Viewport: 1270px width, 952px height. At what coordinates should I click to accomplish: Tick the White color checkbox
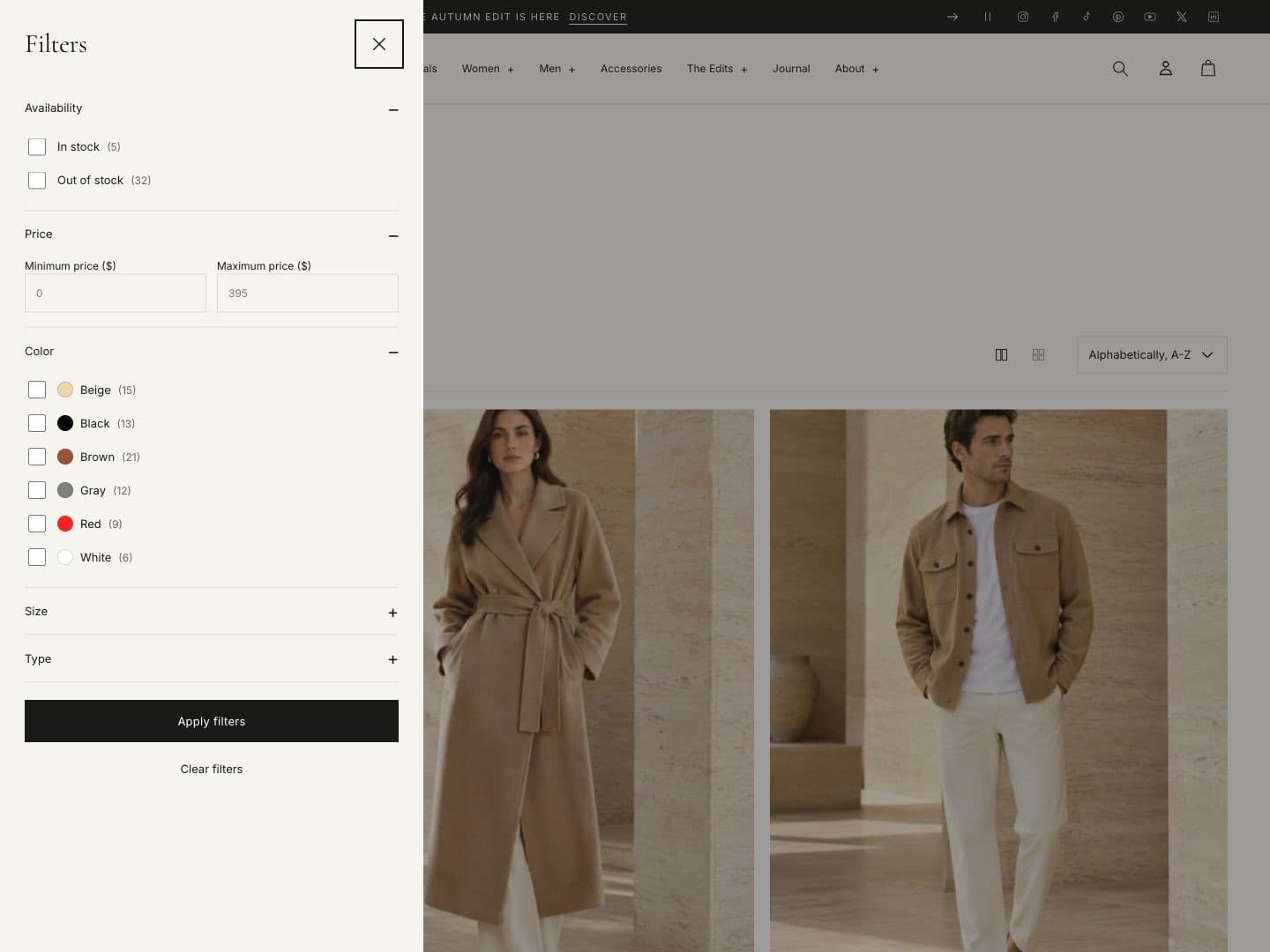tap(37, 557)
